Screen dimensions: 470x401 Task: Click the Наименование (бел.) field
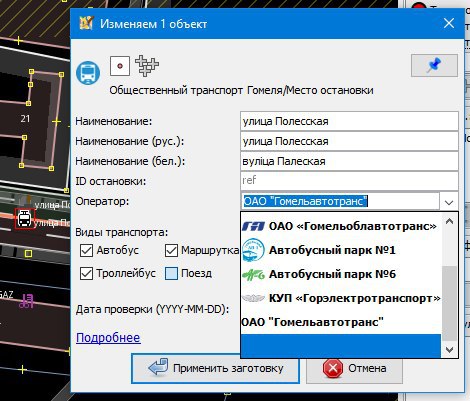click(349, 161)
